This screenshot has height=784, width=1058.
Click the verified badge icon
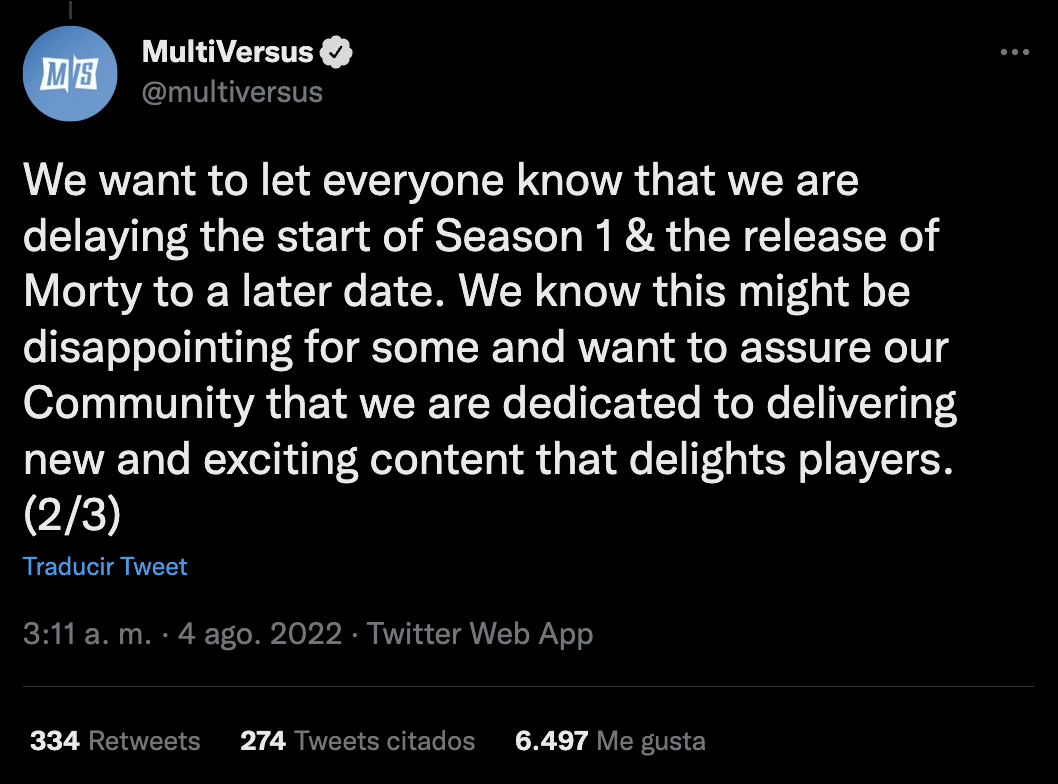click(x=336, y=52)
